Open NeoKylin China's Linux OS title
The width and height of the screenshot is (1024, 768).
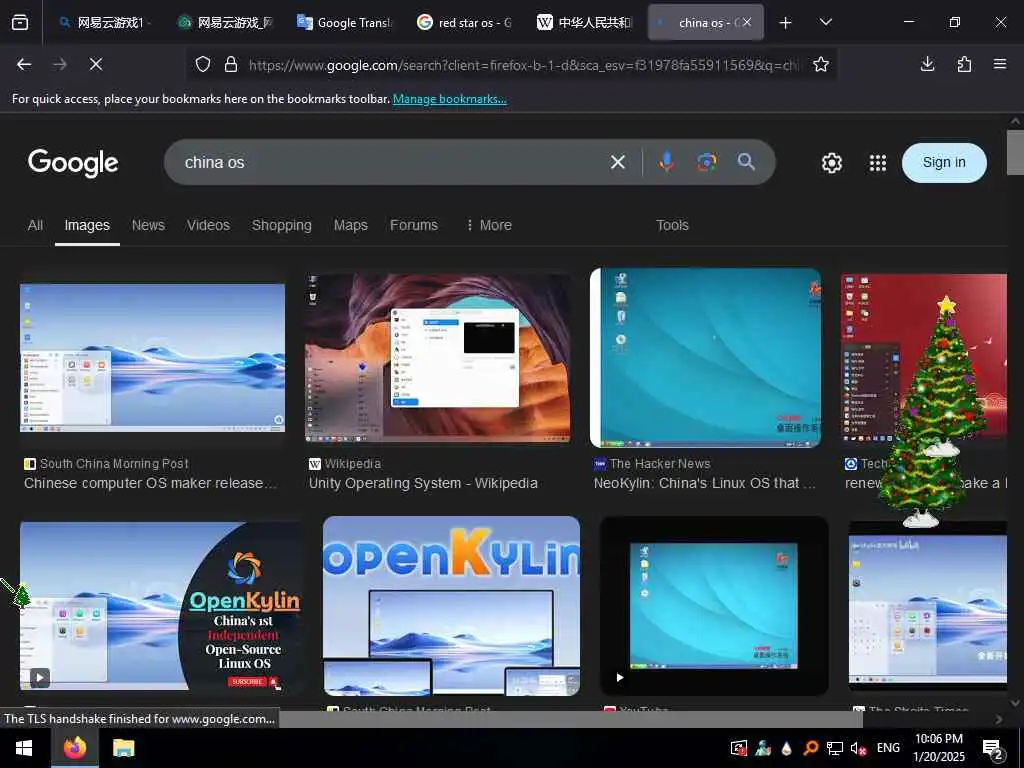[704, 483]
